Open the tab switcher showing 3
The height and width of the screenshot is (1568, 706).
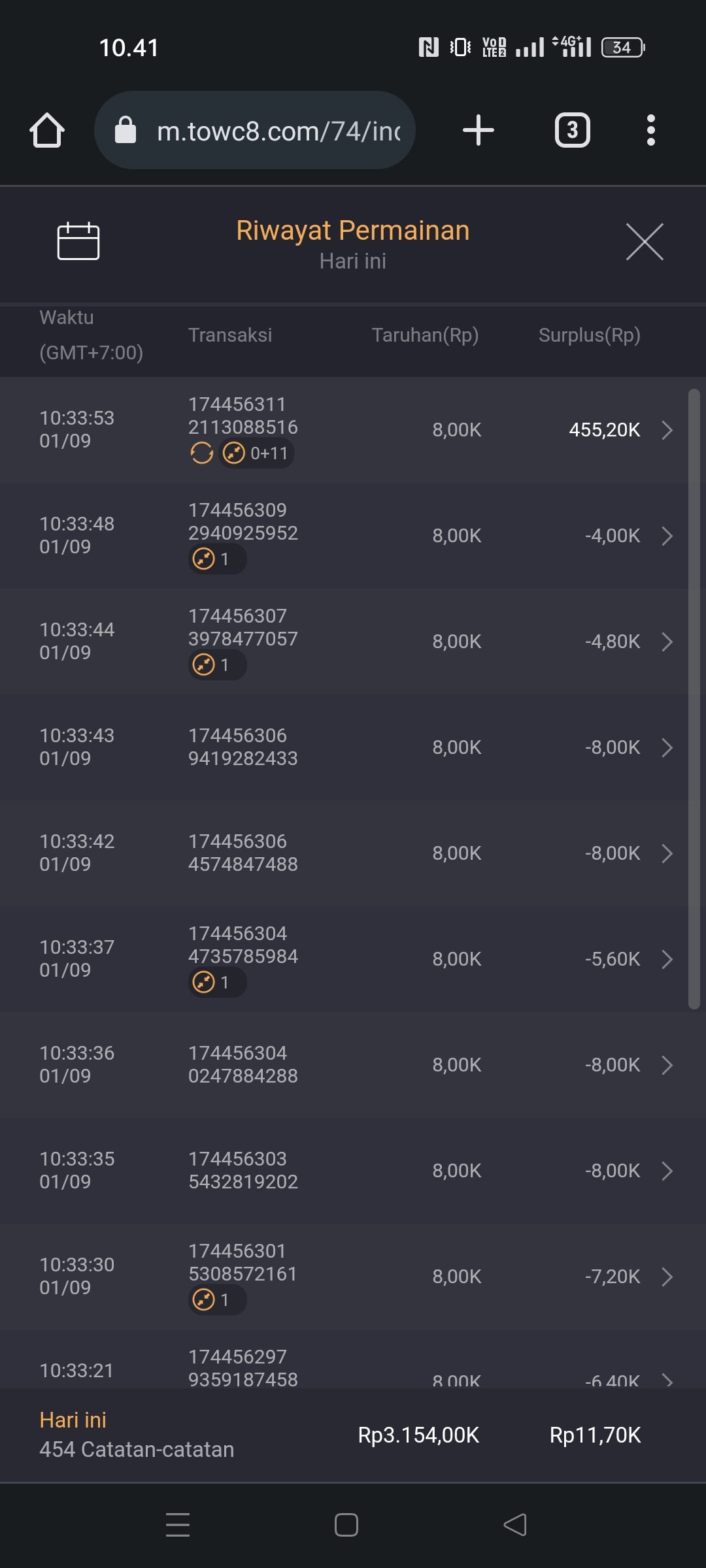572,130
